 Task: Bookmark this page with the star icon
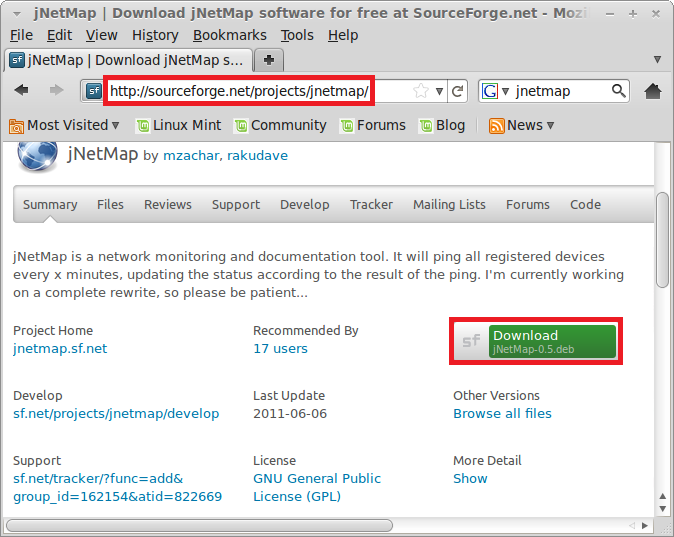(420, 91)
